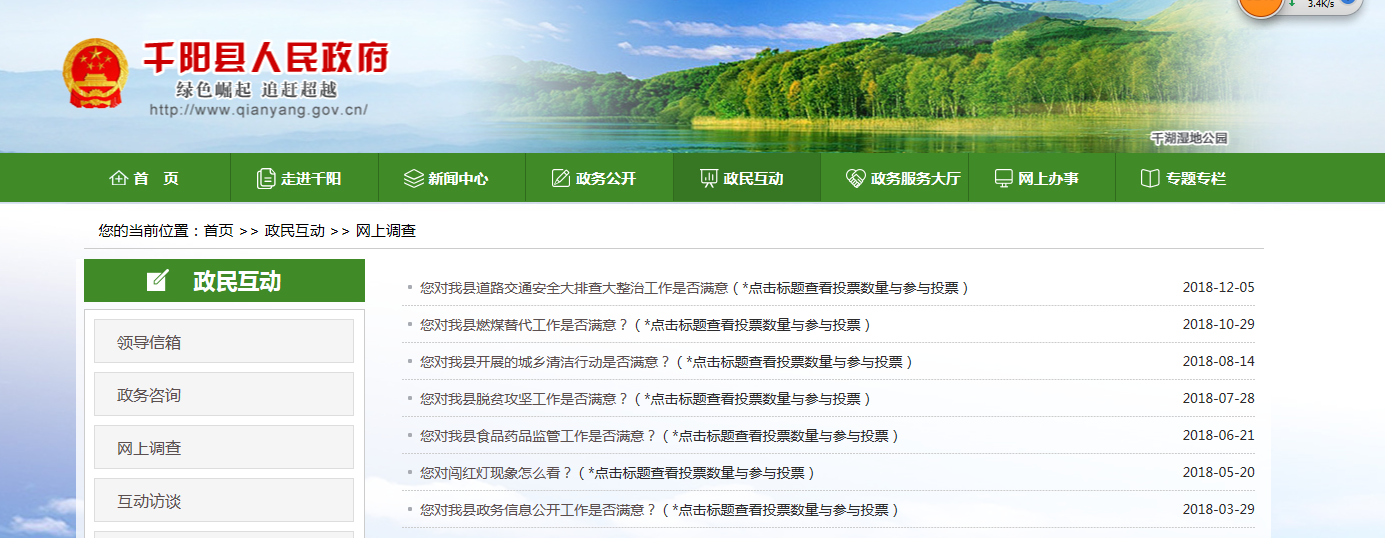Click the date 2018-10-29
Image resolution: width=1385 pixels, height=538 pixels.
[1218, 325]
